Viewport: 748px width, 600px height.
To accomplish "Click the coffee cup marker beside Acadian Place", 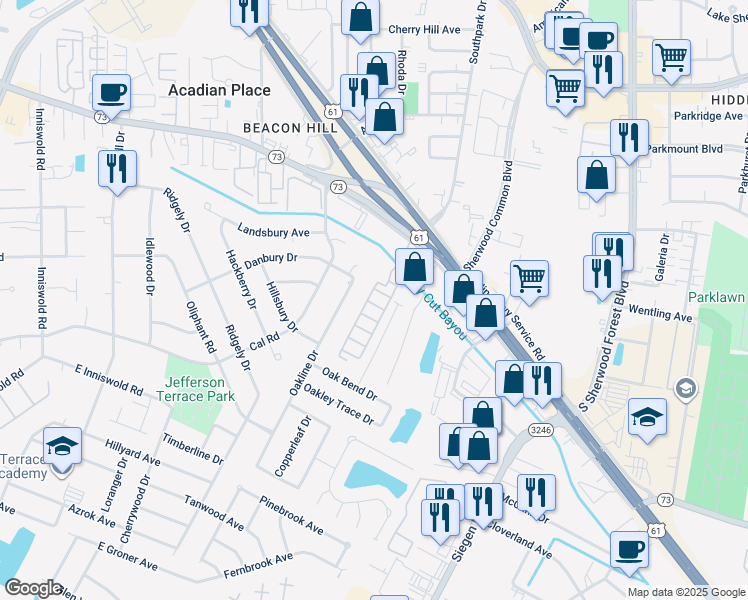I will (111, 94).
